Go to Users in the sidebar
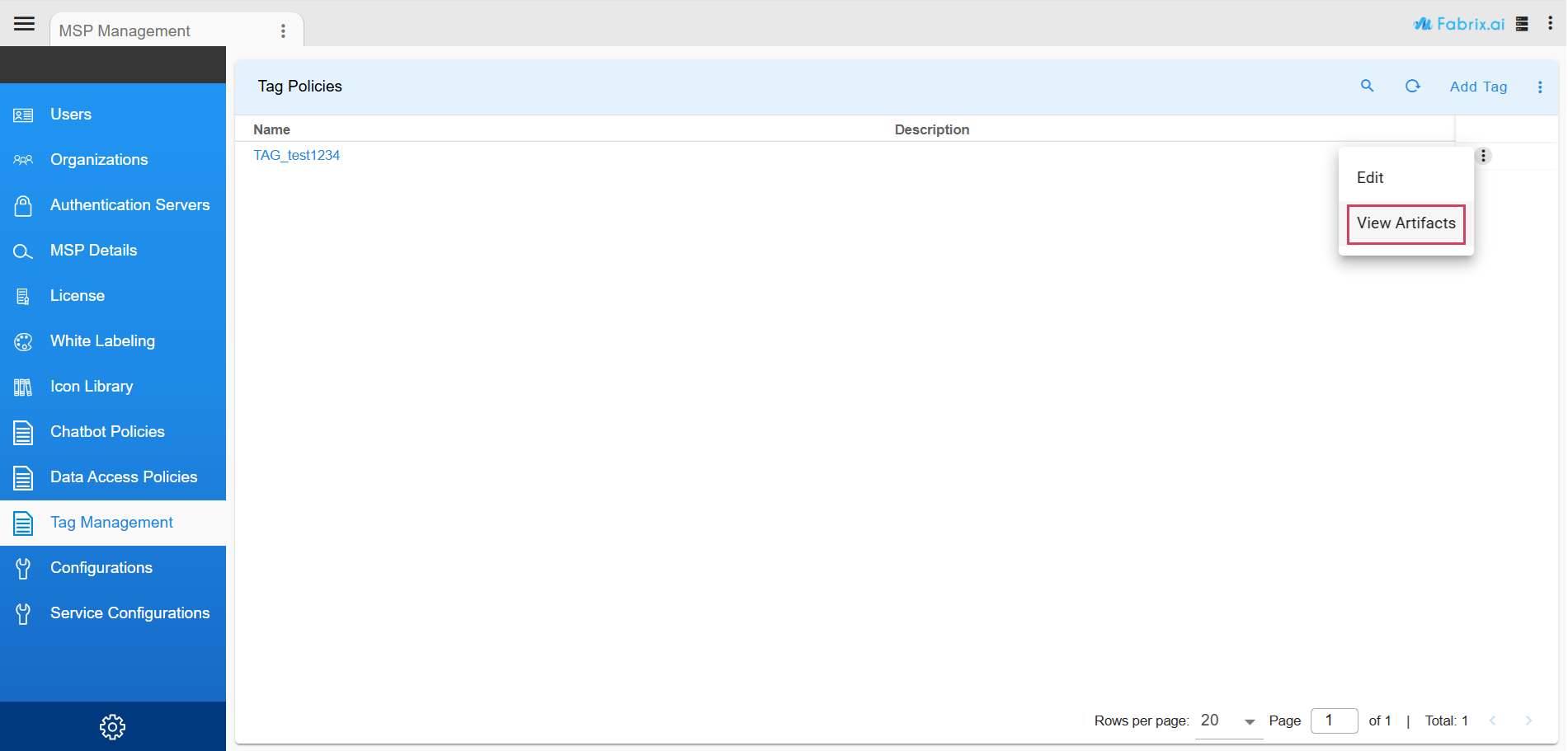The image size is (1568, 751). click(x=71, y=115)
